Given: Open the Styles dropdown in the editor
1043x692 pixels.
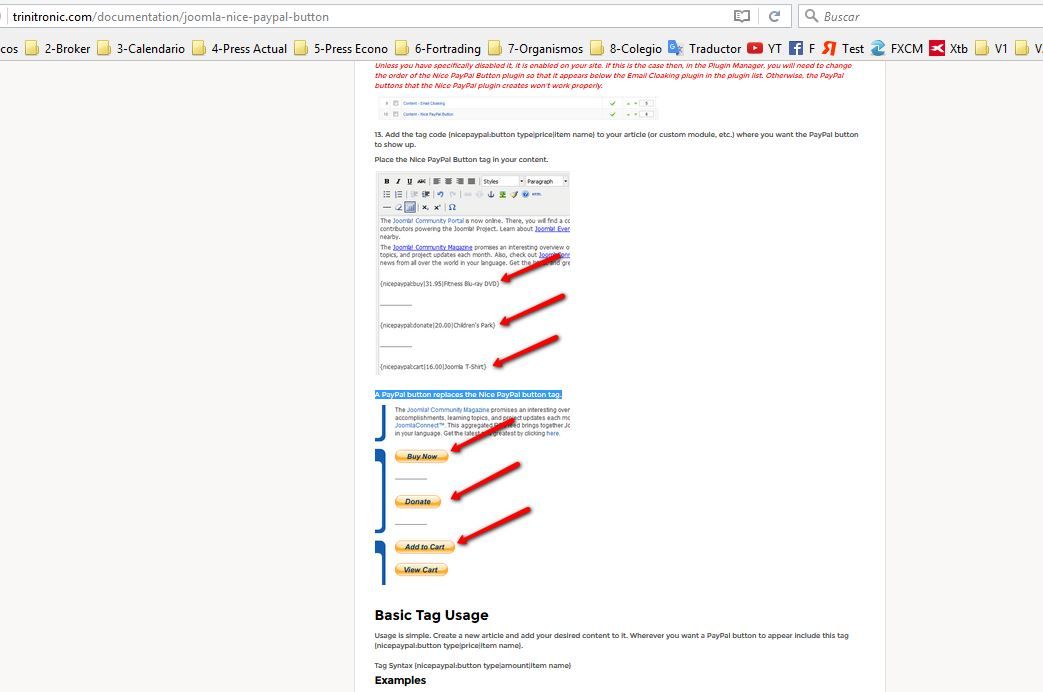Looking at the screenshot, I should click(x=502, y=182).
